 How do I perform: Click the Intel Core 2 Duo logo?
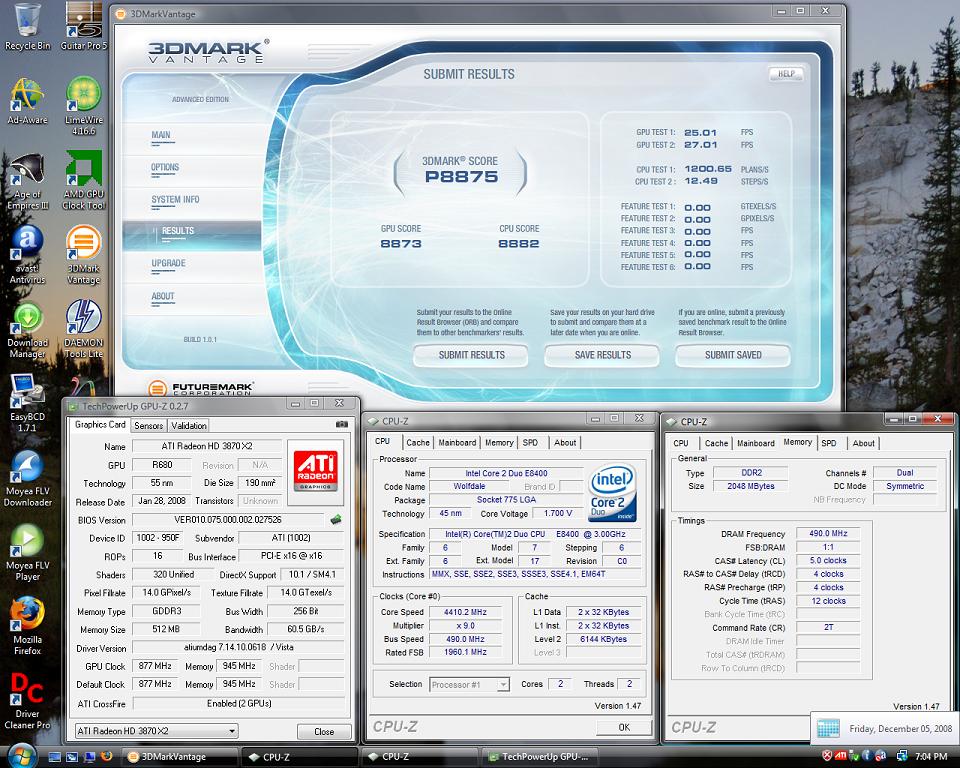tap(612, 492)
